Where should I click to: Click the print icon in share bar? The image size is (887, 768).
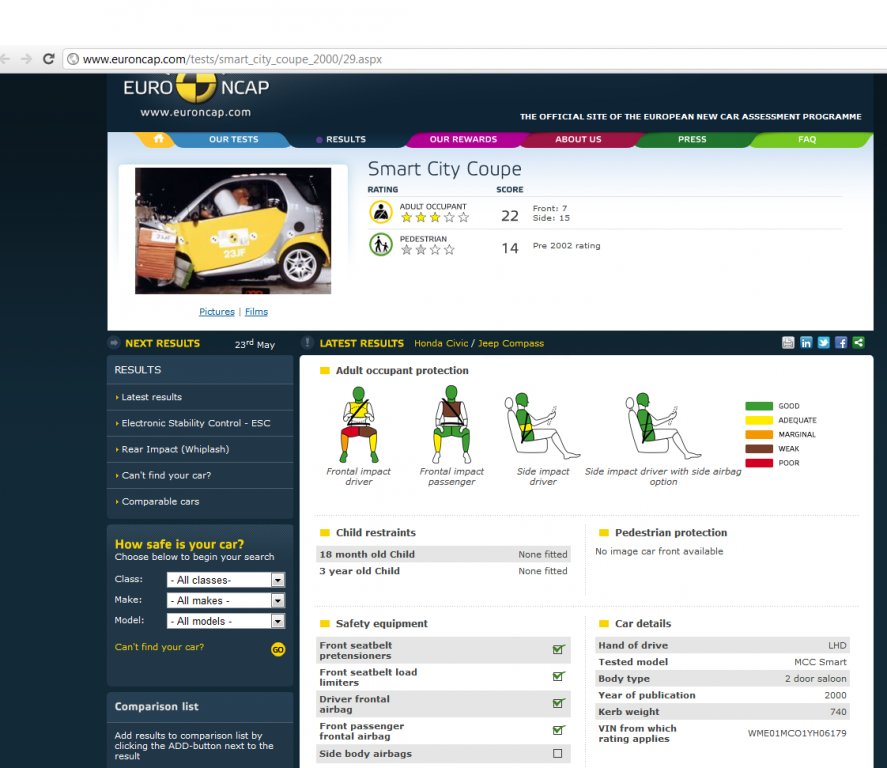tap(788, 343)
